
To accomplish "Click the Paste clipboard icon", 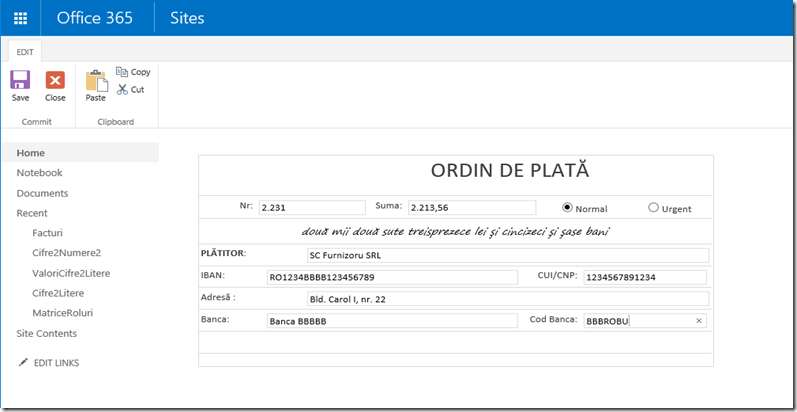I will [x=96, y=81].
